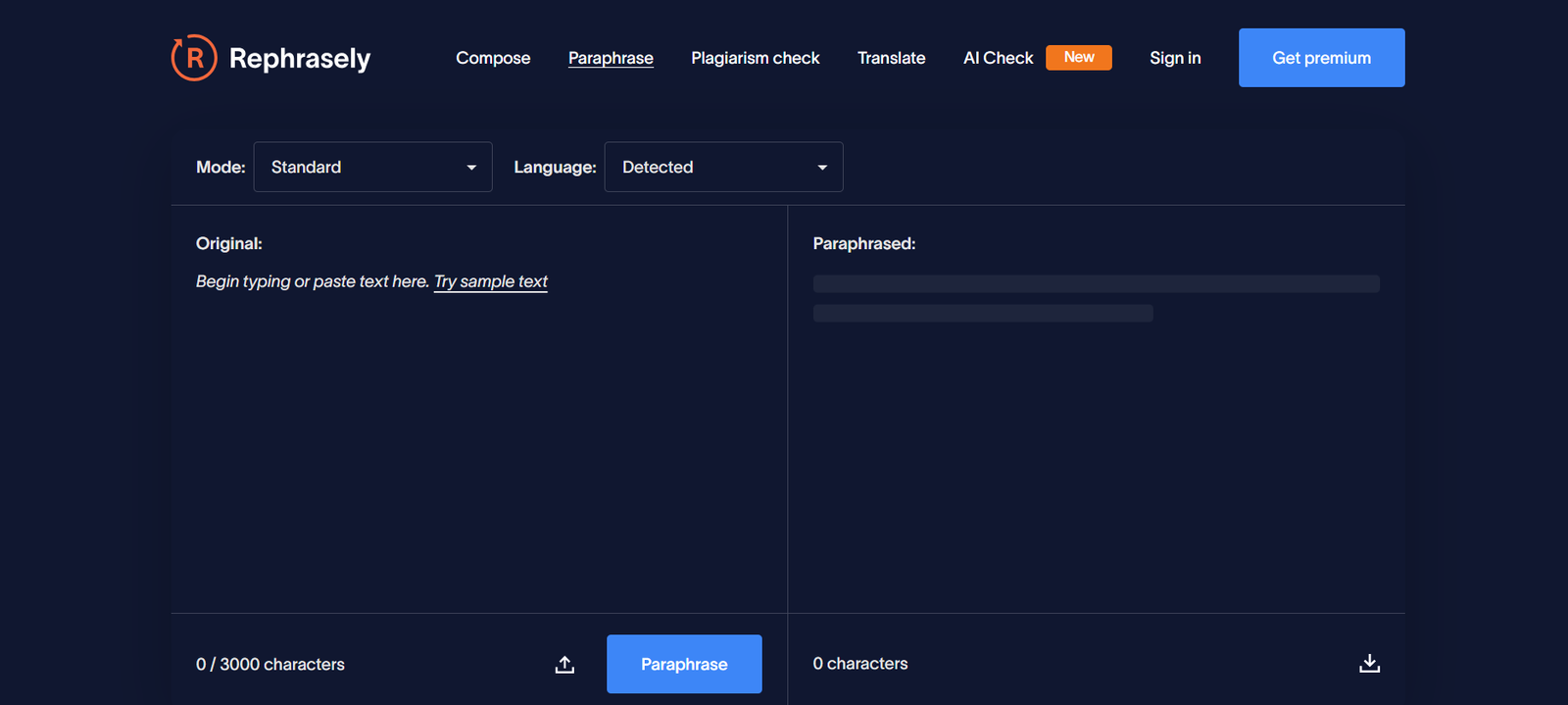Click the Rephrasely brand name text
Image resolution: width=1568 pixels, height=705 pixels.
pos(300,59)
